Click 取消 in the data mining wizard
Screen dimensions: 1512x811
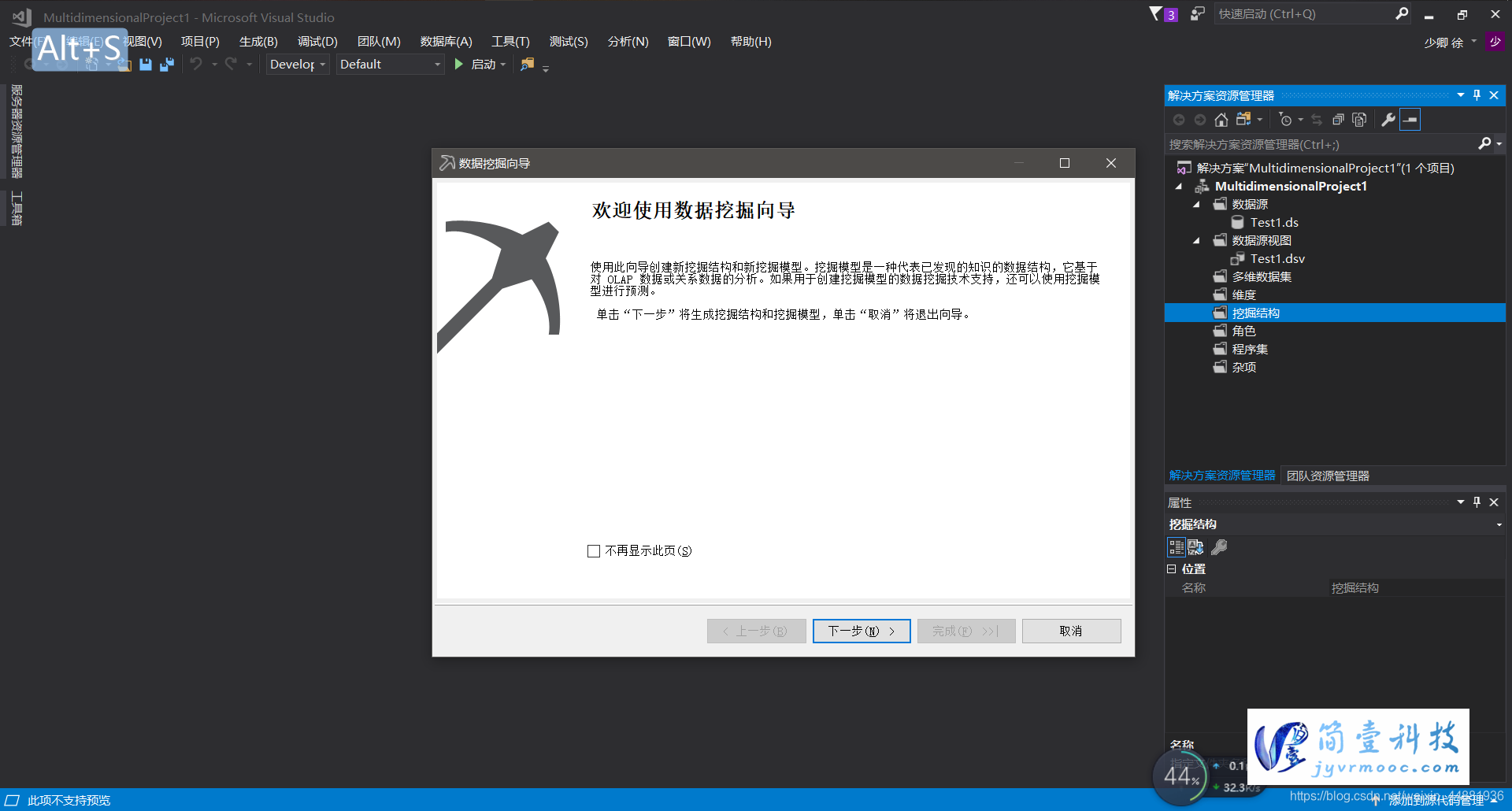1071,631
